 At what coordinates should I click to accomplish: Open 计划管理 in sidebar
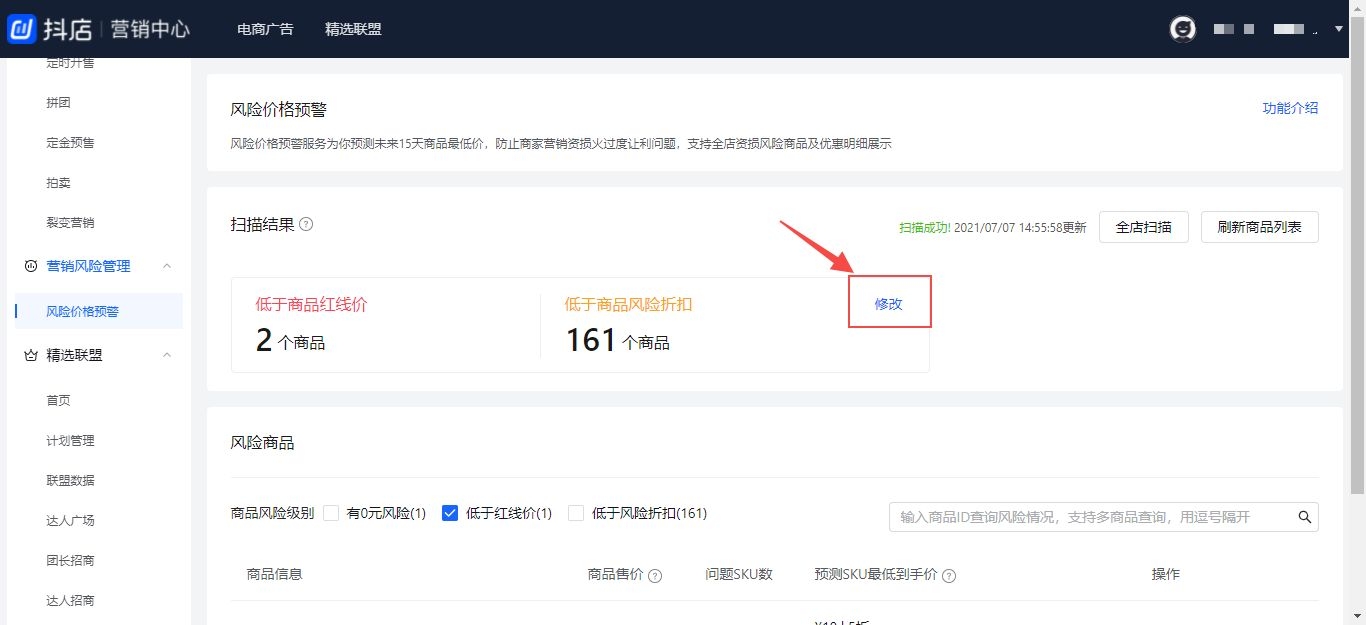70,440
